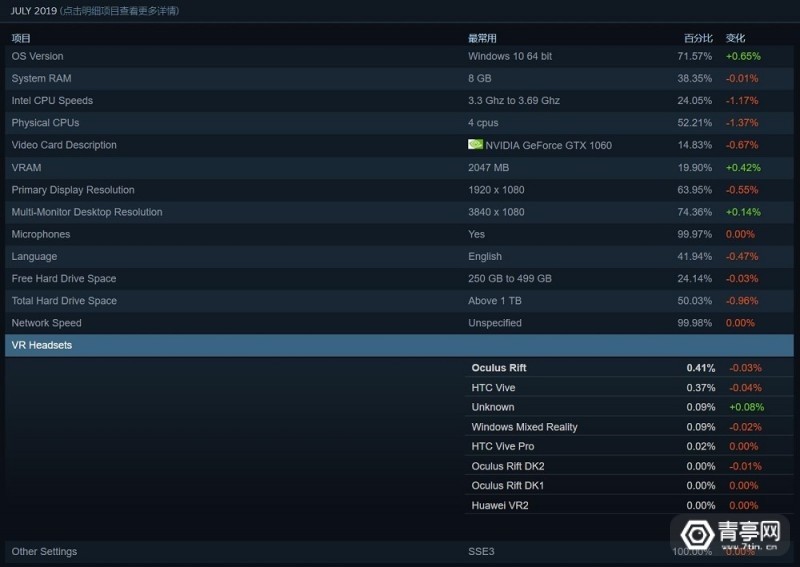Click the 'Oculus Rift DK2' headset row

pos(629,466)
